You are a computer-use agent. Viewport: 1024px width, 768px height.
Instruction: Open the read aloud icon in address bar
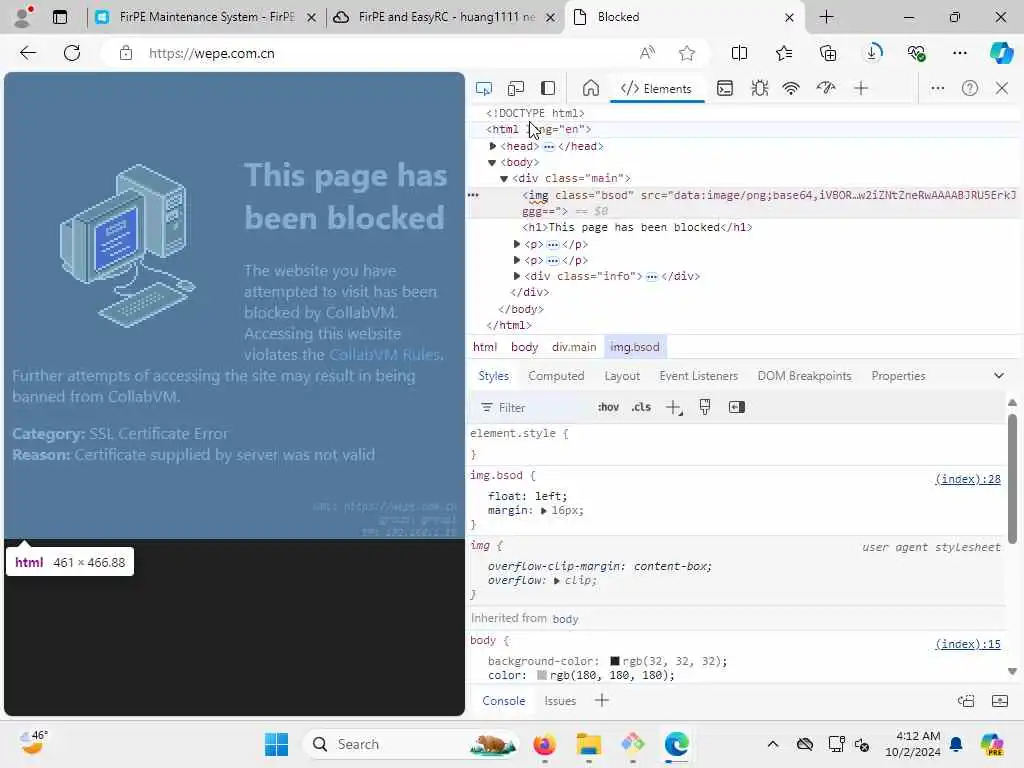pos(647,54)
